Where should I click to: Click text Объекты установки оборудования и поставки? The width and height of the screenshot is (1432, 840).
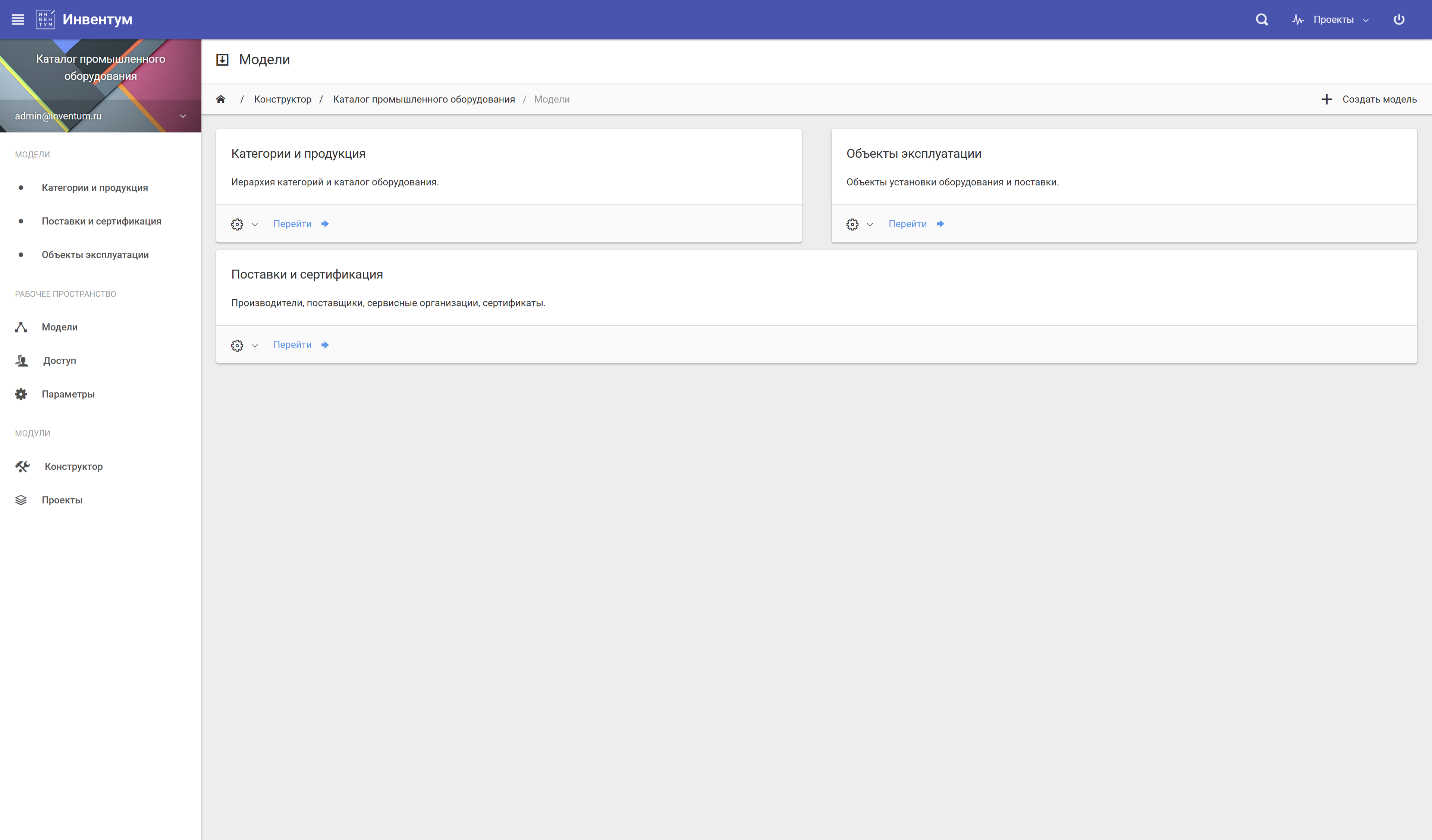click(x=952, y=182)
